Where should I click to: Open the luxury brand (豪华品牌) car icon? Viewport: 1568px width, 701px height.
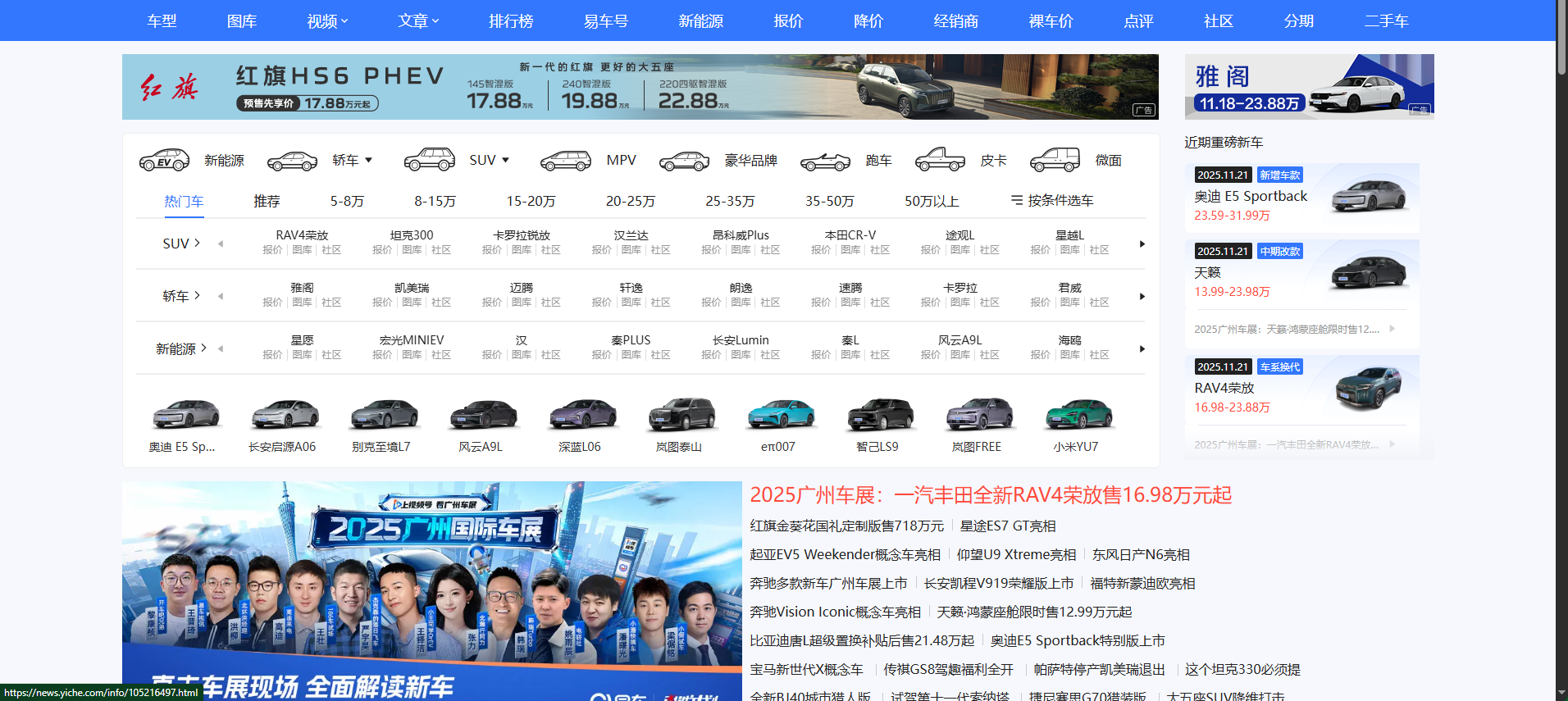click(684, 161)
